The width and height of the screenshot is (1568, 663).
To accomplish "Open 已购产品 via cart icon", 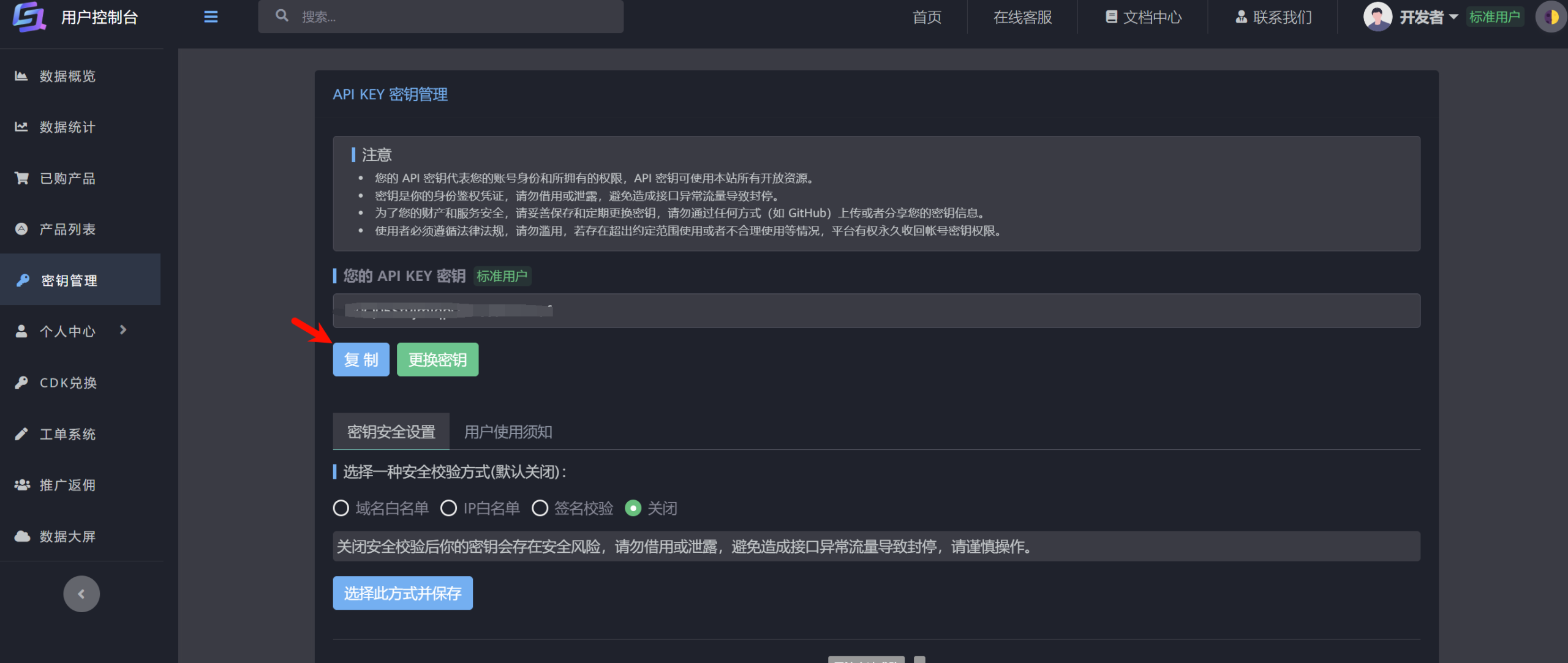I will pyautogui.click(x=21, y=178).
